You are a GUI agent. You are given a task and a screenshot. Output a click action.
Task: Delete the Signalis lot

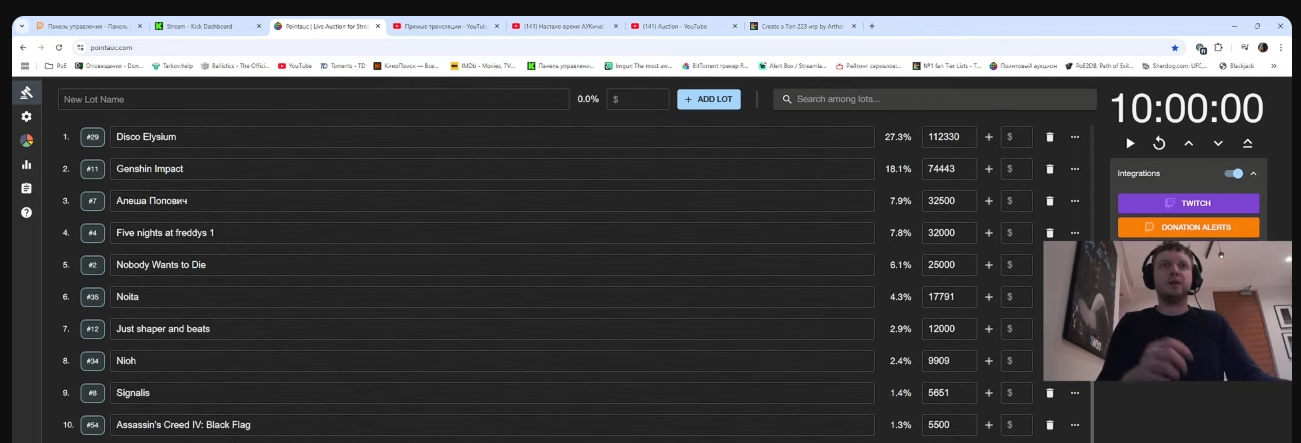click(x=1050, y=393)
